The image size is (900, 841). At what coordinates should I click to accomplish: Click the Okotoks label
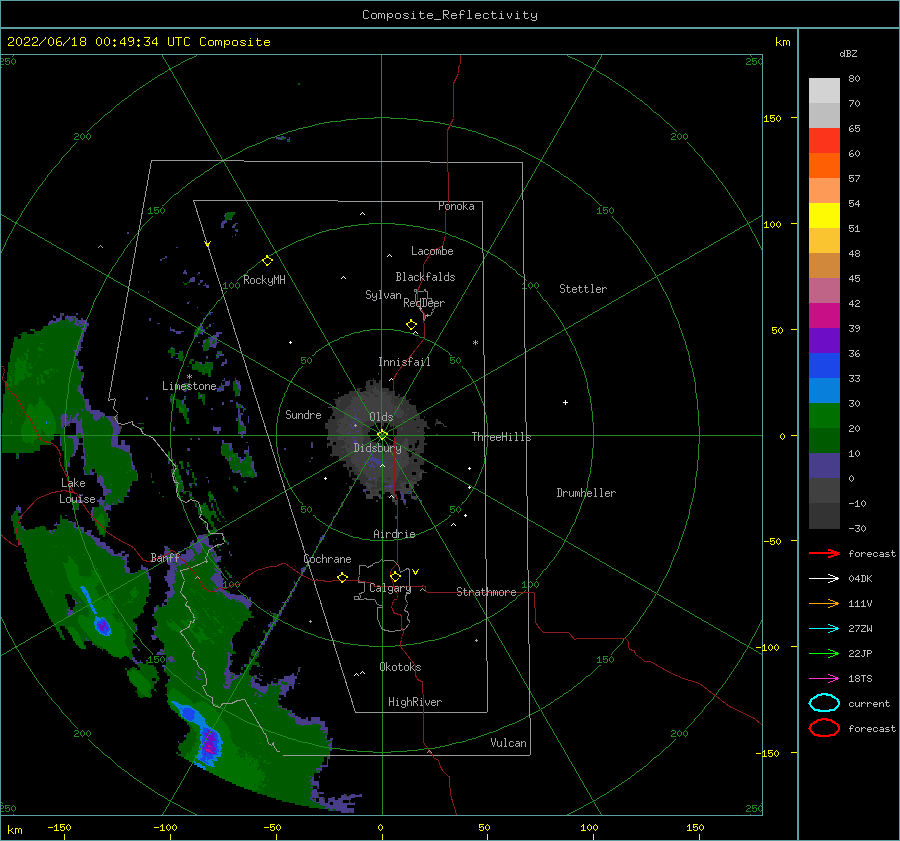pos(400,667)
